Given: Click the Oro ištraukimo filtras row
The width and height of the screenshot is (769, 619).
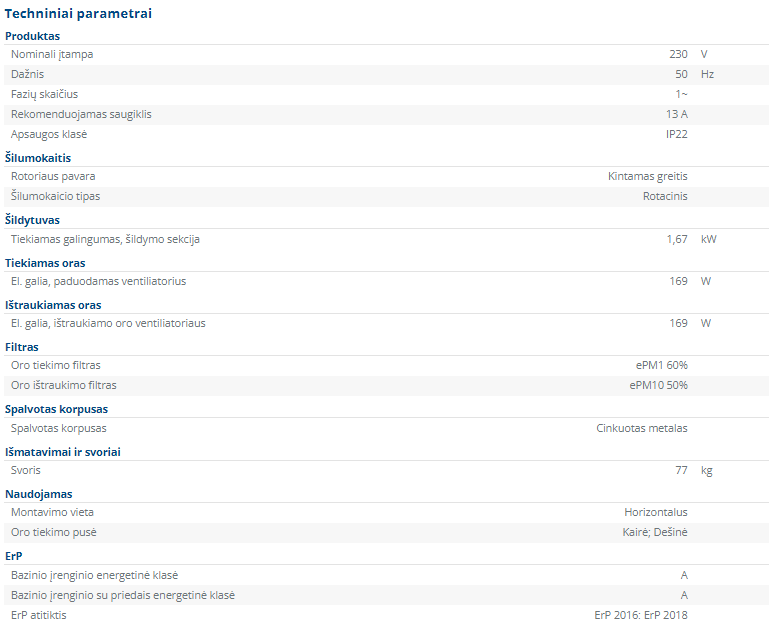Looking at the screenshot, I should click(386, 386).
